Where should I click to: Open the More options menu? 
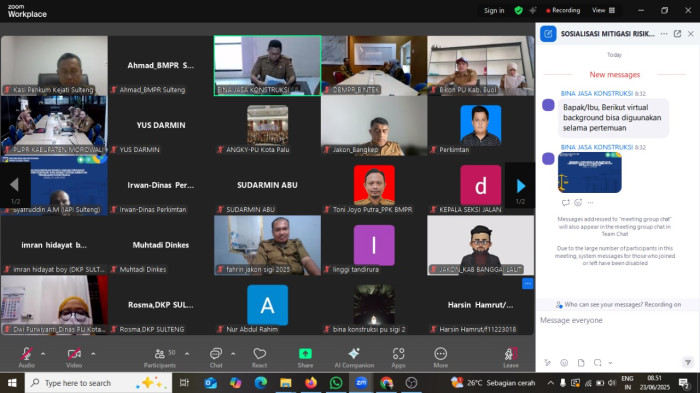pos(441,357)
